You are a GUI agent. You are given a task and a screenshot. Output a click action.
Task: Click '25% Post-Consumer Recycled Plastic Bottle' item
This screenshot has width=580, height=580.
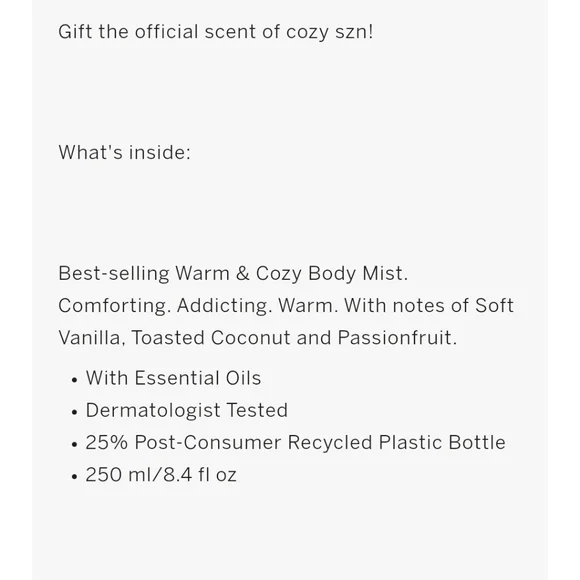click(296, 443)
